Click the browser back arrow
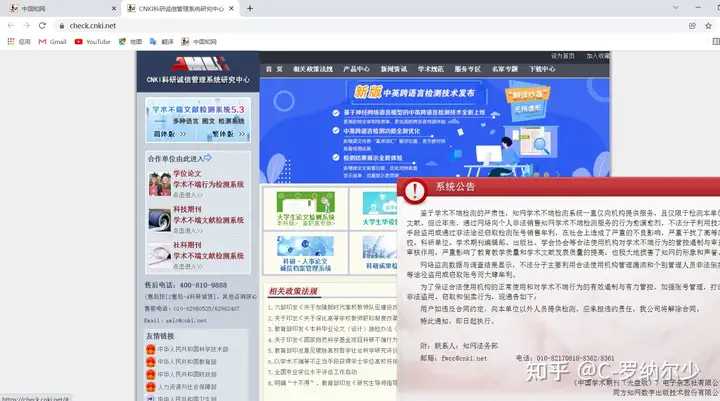 [11, 26]
